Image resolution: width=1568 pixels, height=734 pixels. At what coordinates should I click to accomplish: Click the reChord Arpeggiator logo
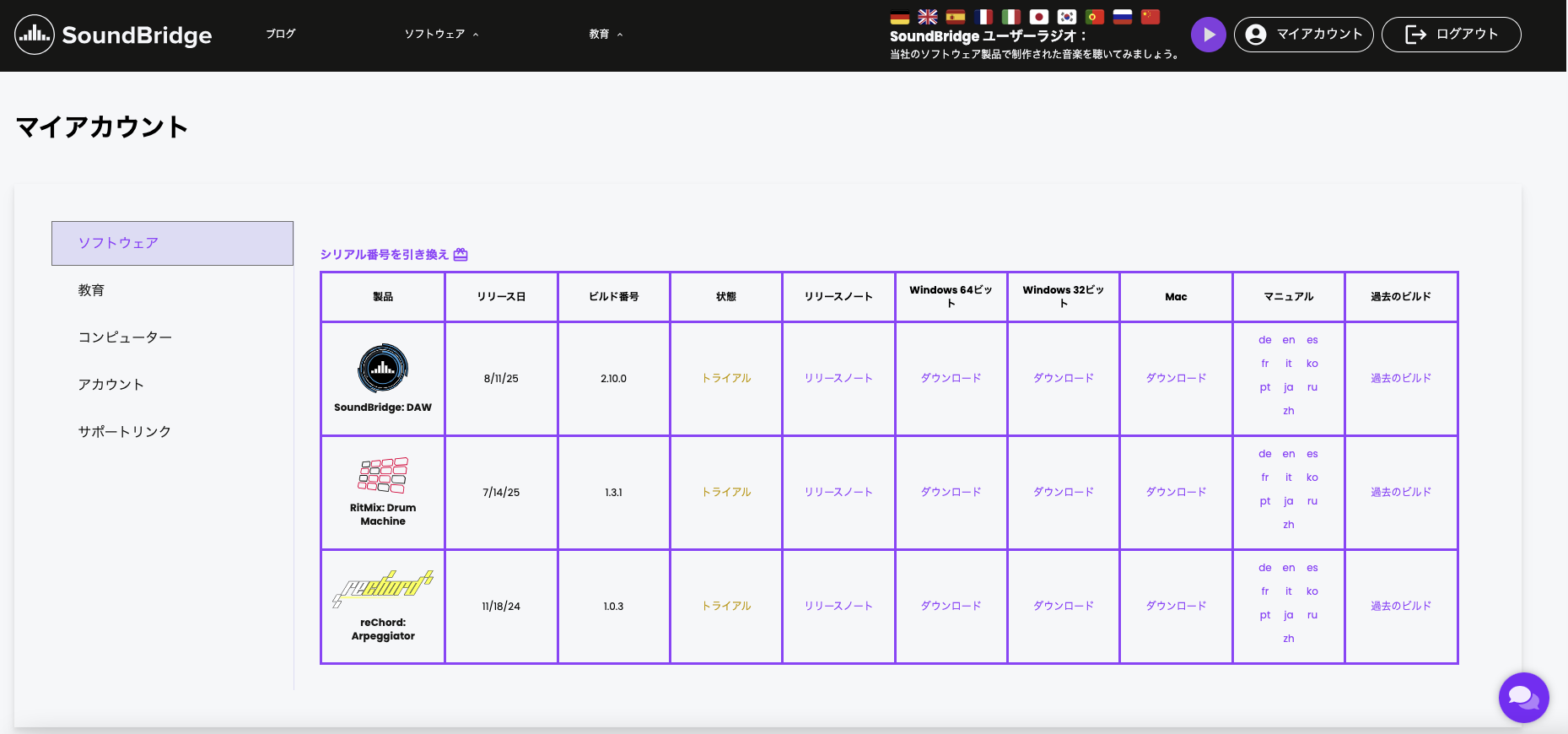(383, 589)
